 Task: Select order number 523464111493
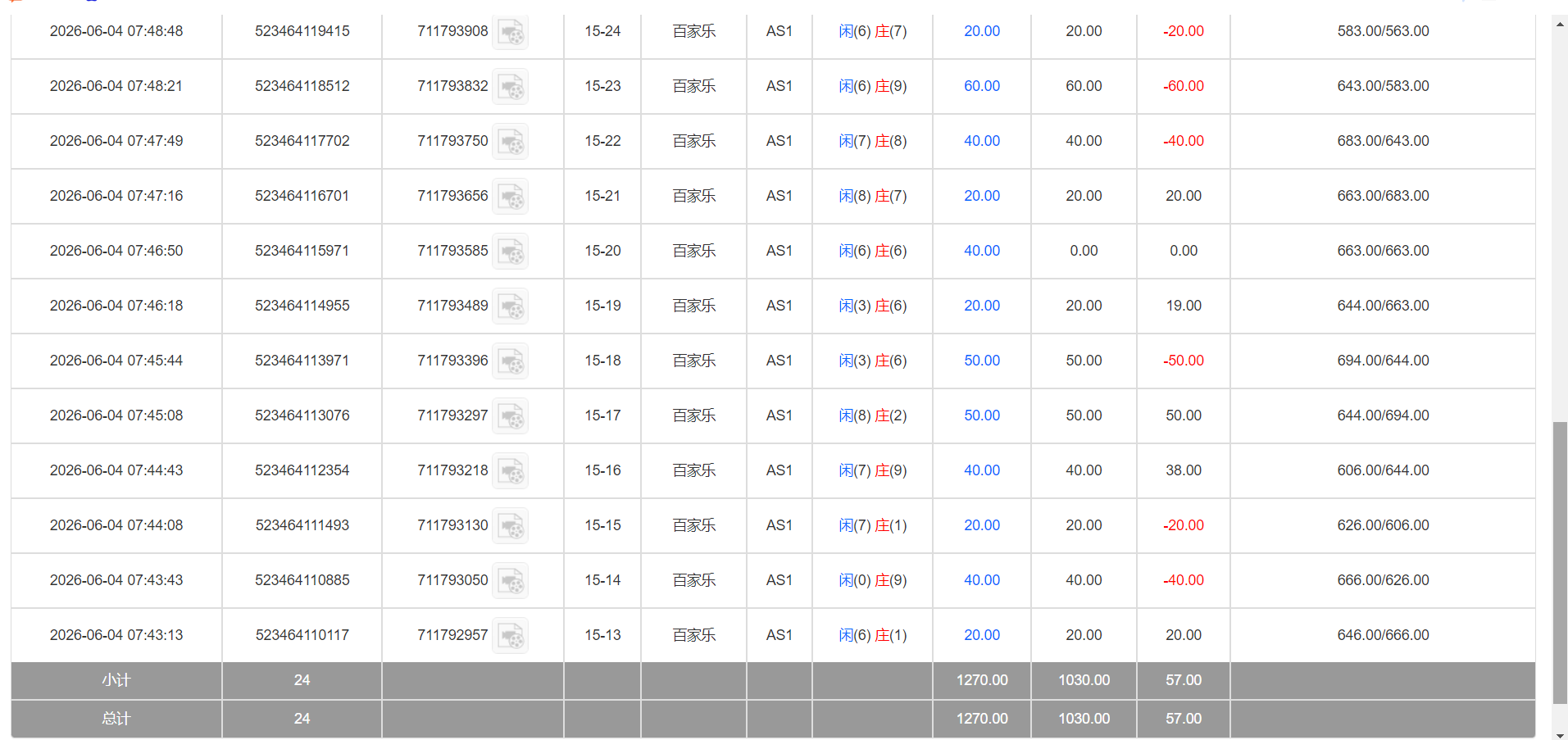tap(302, 525)
